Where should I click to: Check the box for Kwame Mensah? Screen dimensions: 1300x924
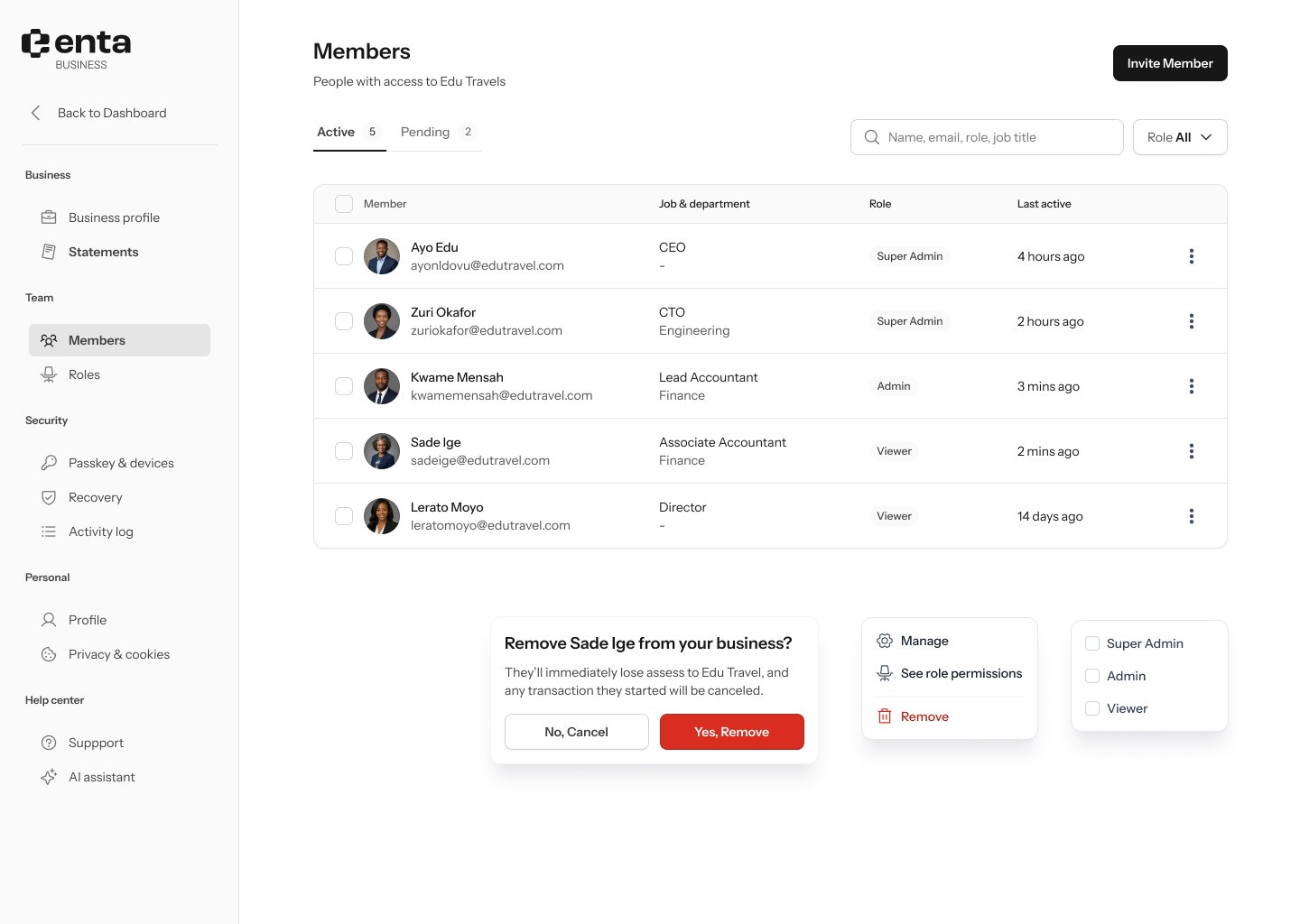pos(344,386)
